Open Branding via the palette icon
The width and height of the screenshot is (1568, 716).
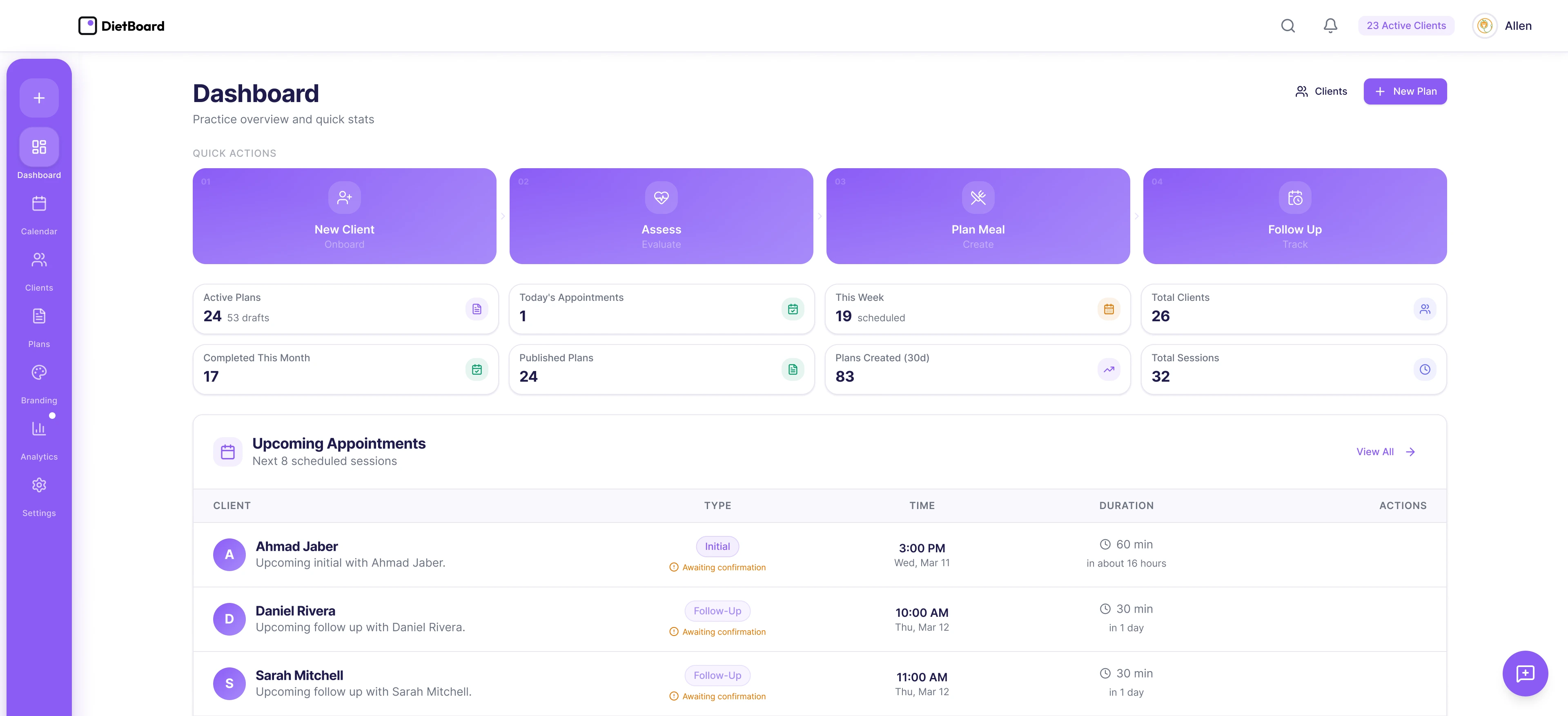[x=38, y=372]
